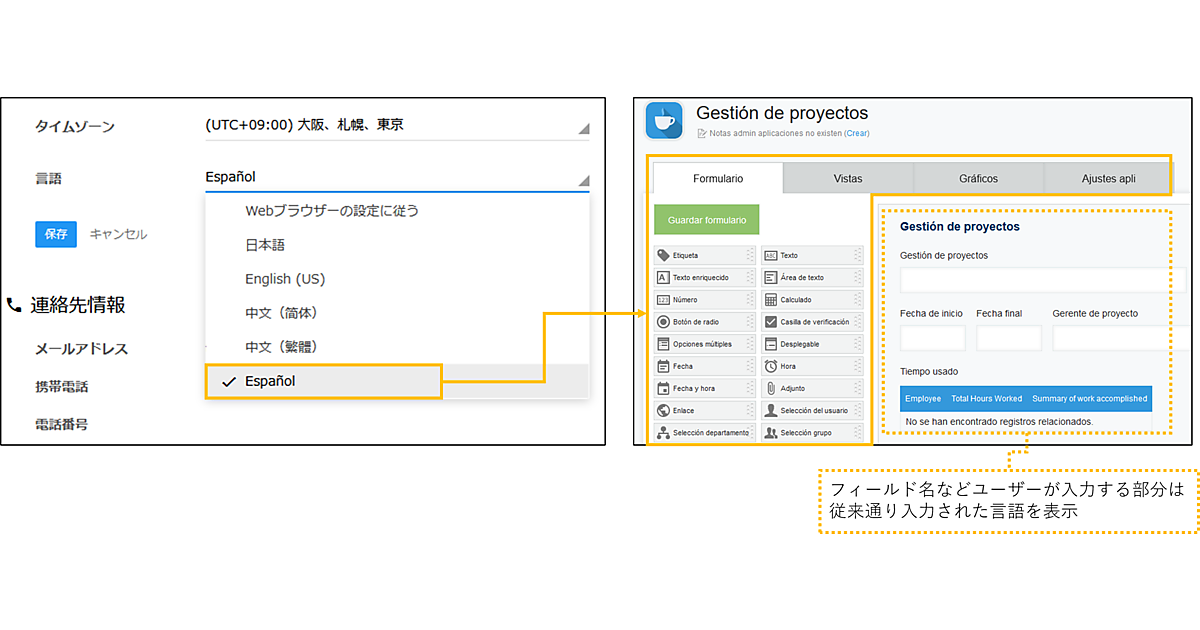Click the Crear link

(857, 133)
